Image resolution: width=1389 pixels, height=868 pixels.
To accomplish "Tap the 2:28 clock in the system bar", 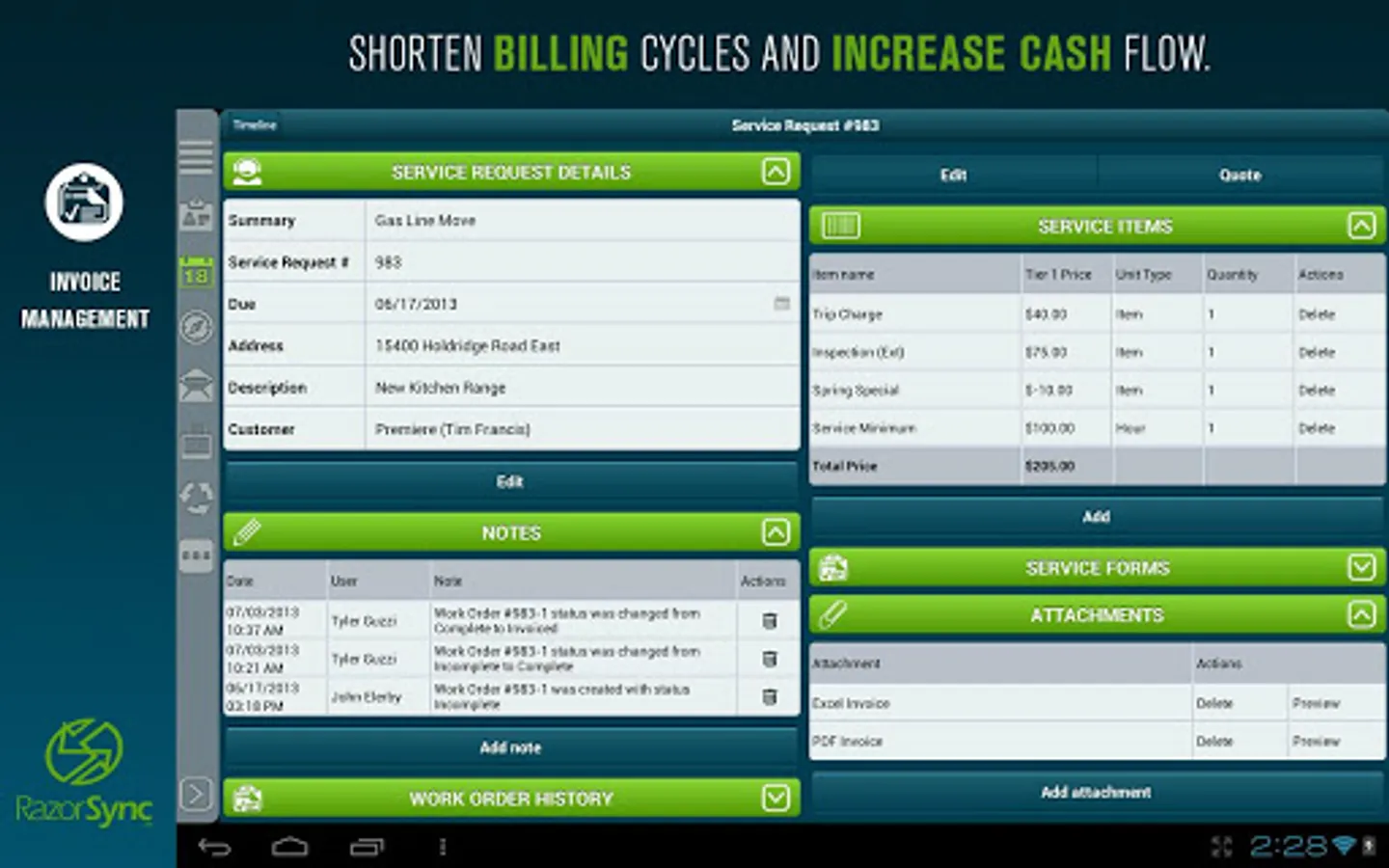I will click(x=1289, y=846).
